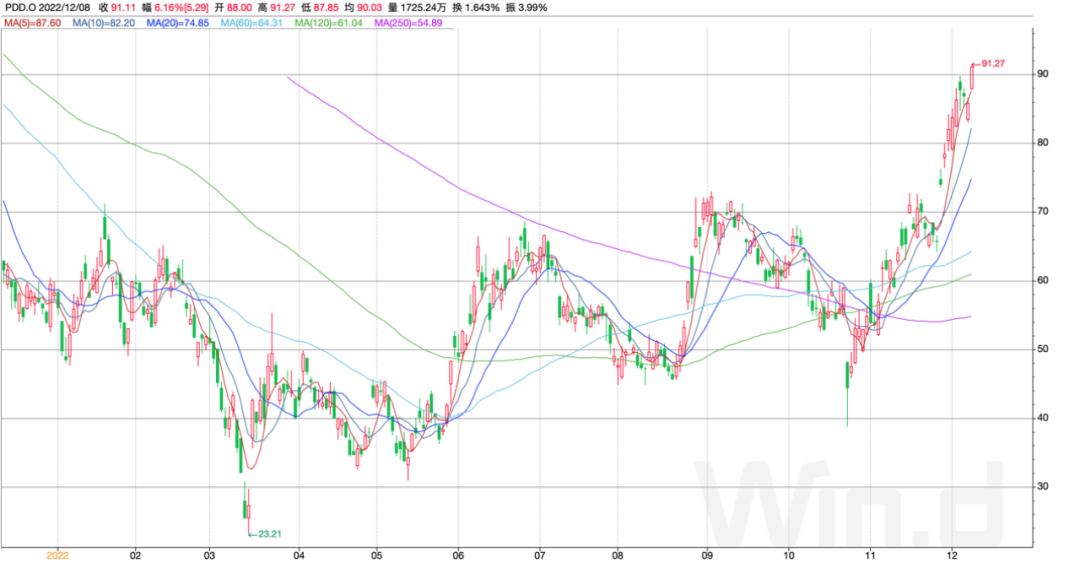This screenshot has height=563, width=1080.
Task: Click the 09 month label on time axis
Action: (x=707, y=555)
